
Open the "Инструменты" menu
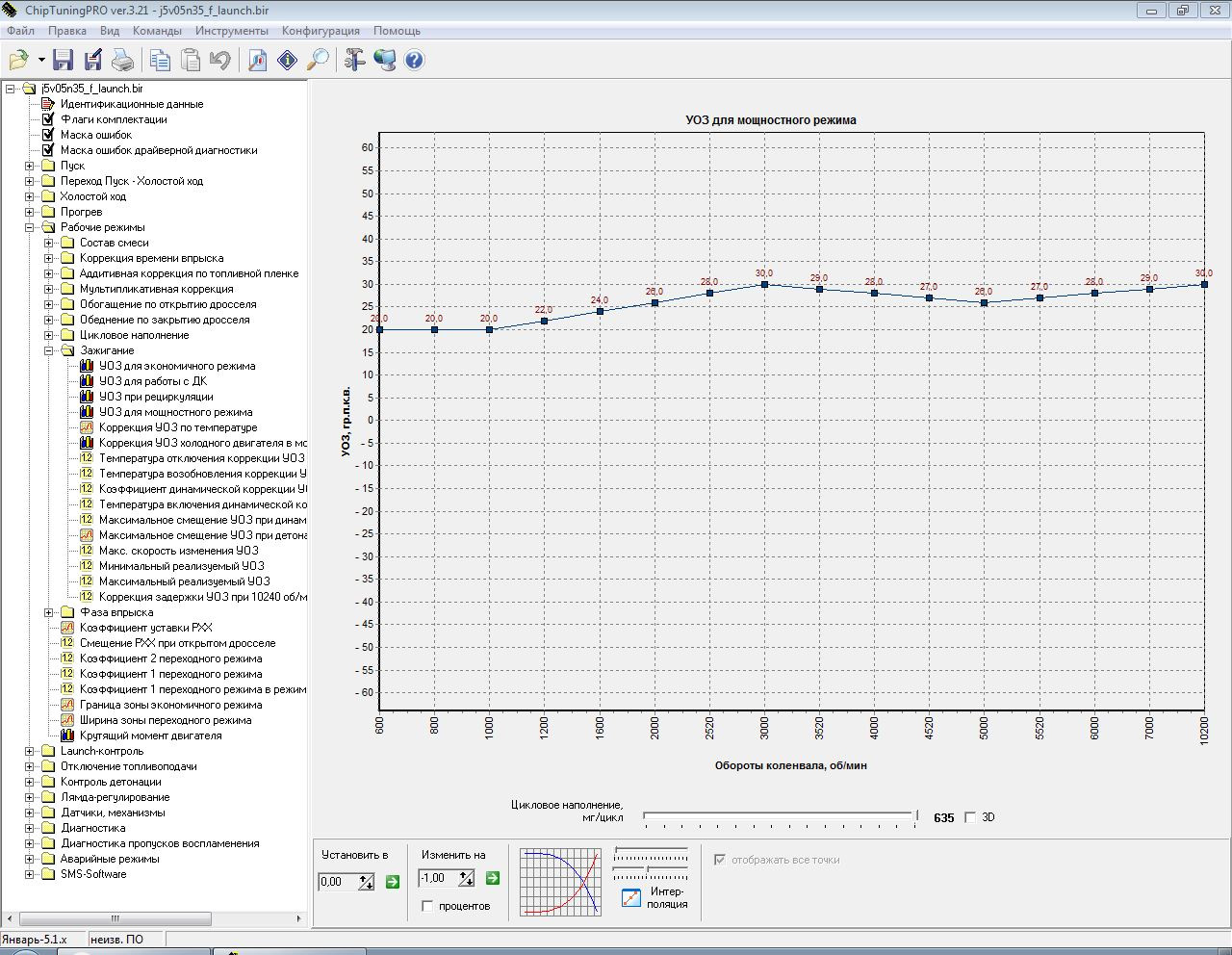(231, 31)
